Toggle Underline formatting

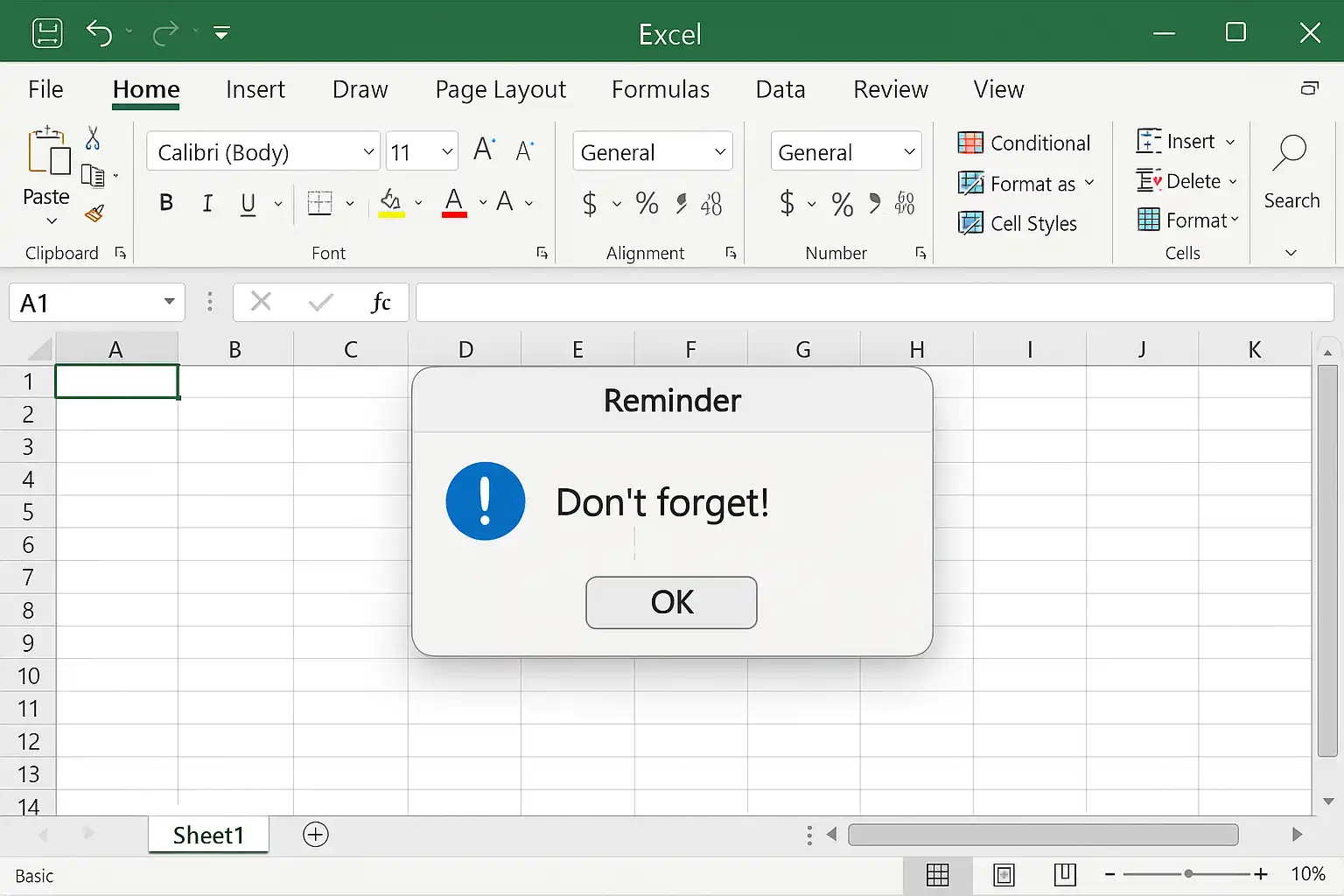248,204
